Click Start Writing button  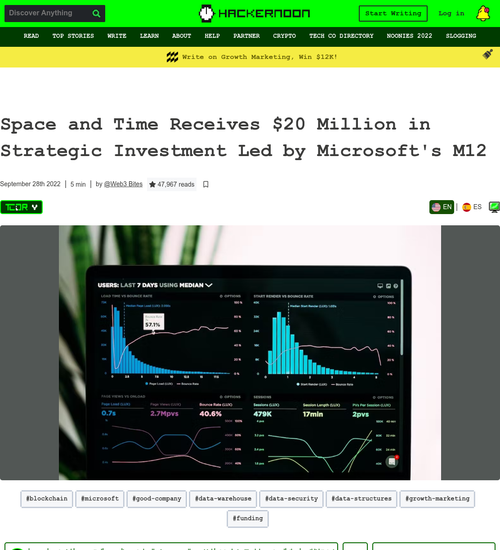393,14
